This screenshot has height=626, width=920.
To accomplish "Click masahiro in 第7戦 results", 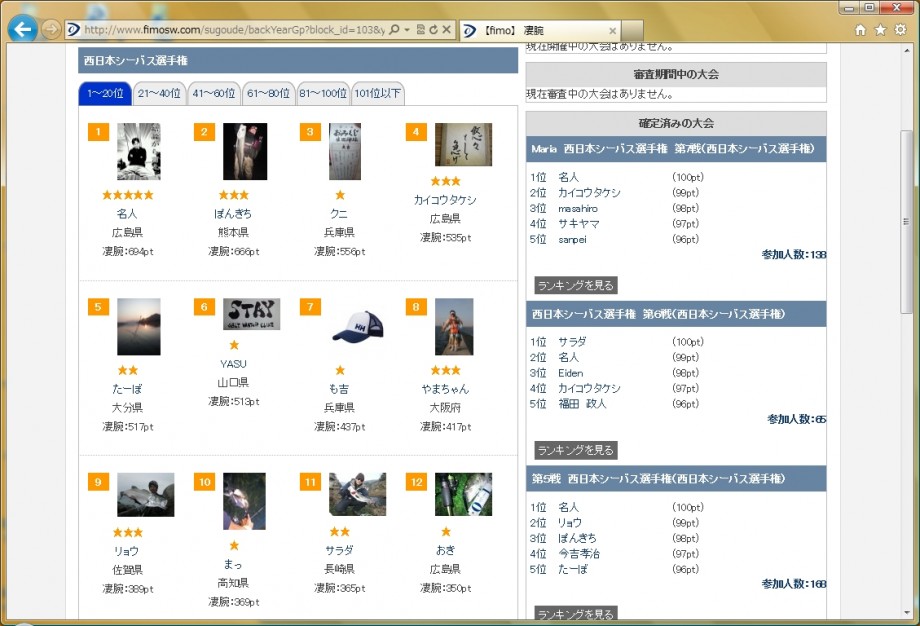I will (578, 208).
